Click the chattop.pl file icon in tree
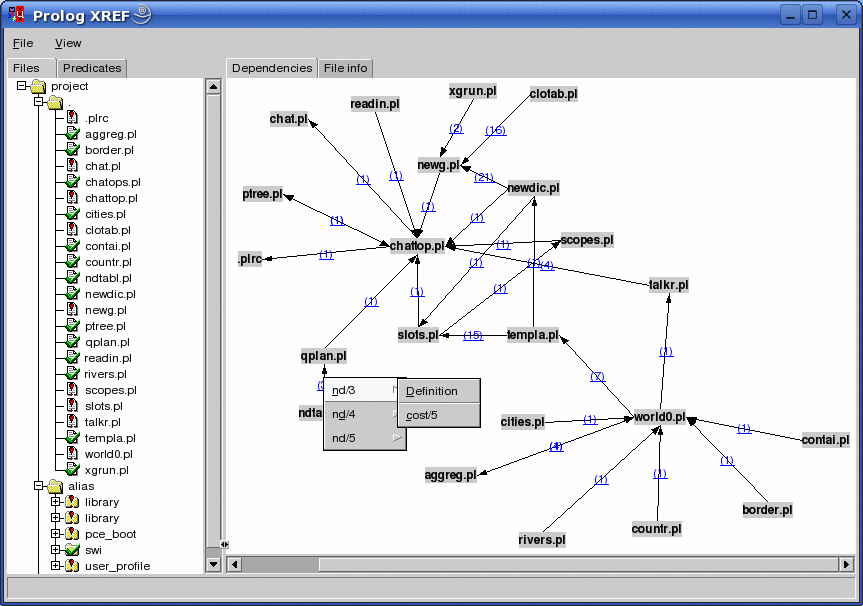 [72, 198]
